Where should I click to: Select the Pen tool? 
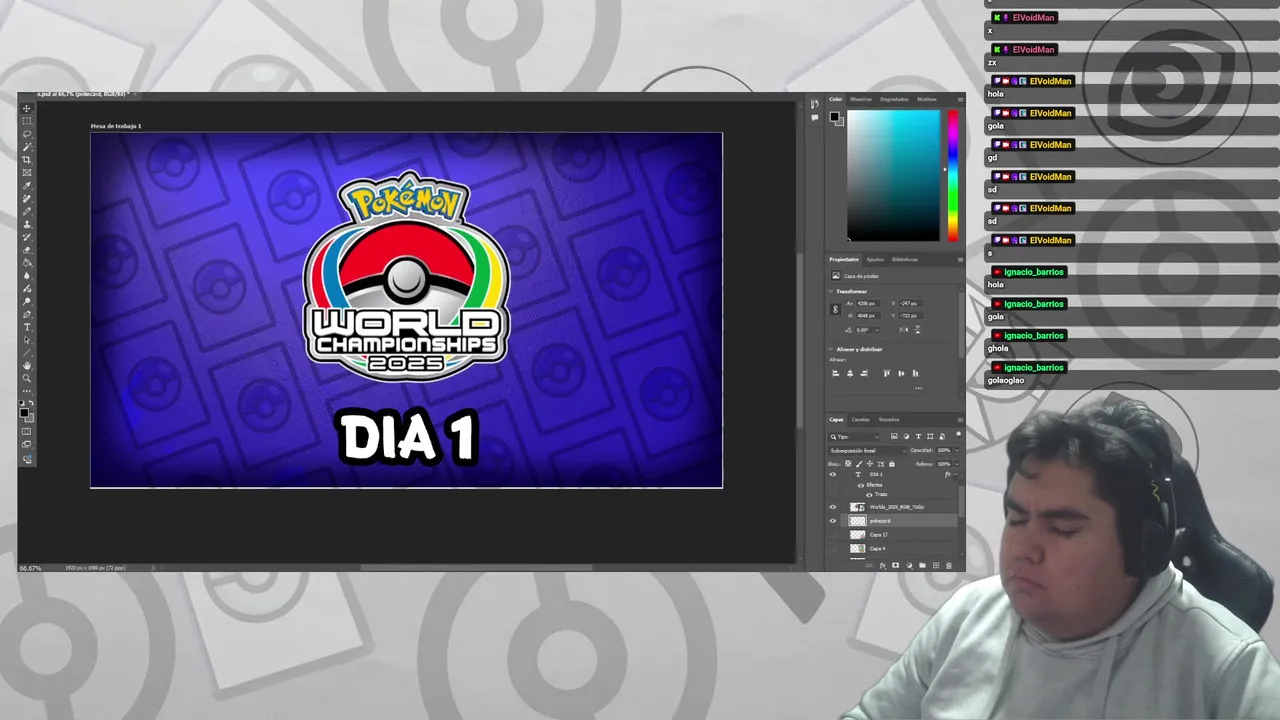[27, 314]
